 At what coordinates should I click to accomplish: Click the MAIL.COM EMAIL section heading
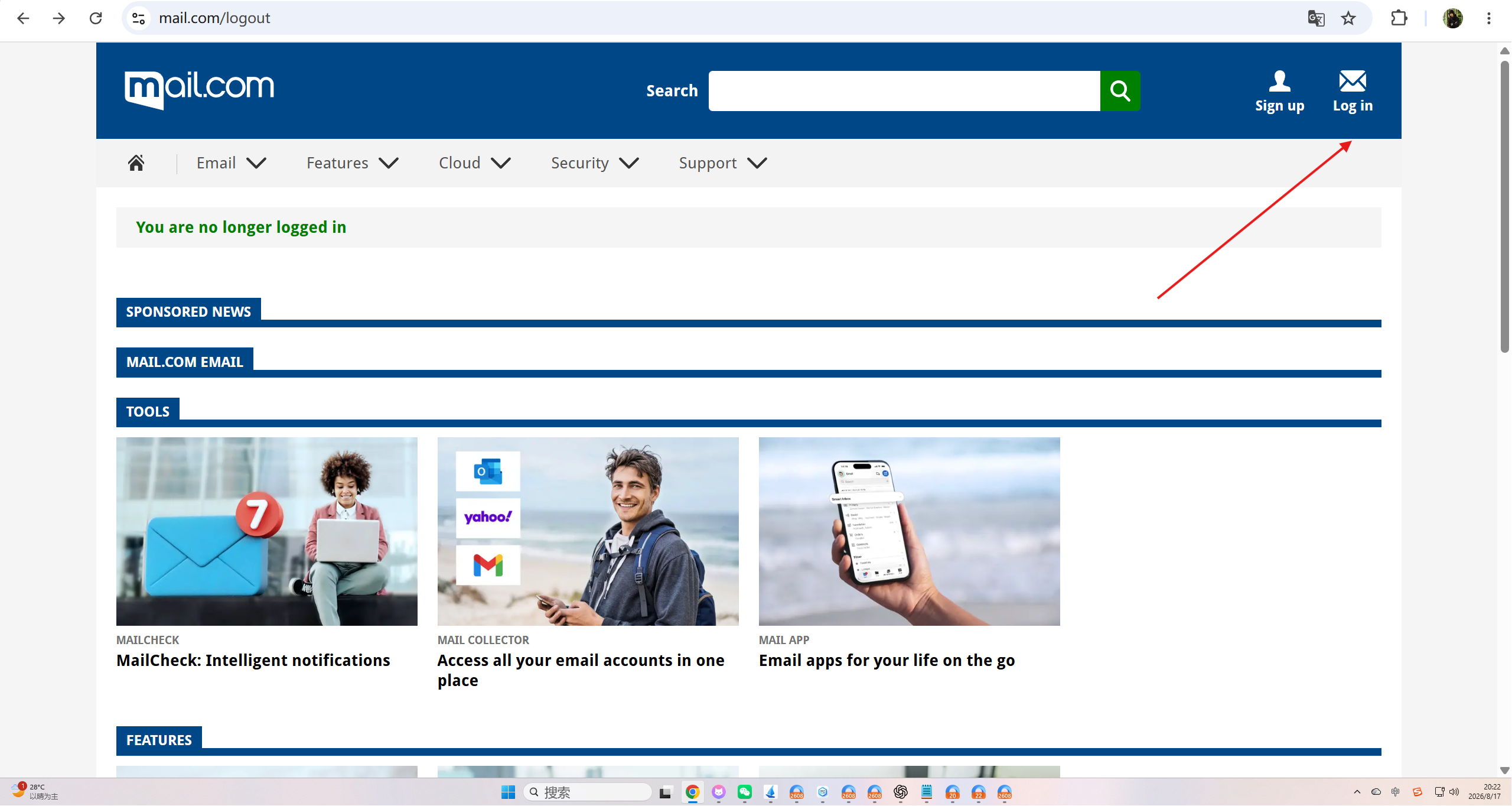[185, 362]
